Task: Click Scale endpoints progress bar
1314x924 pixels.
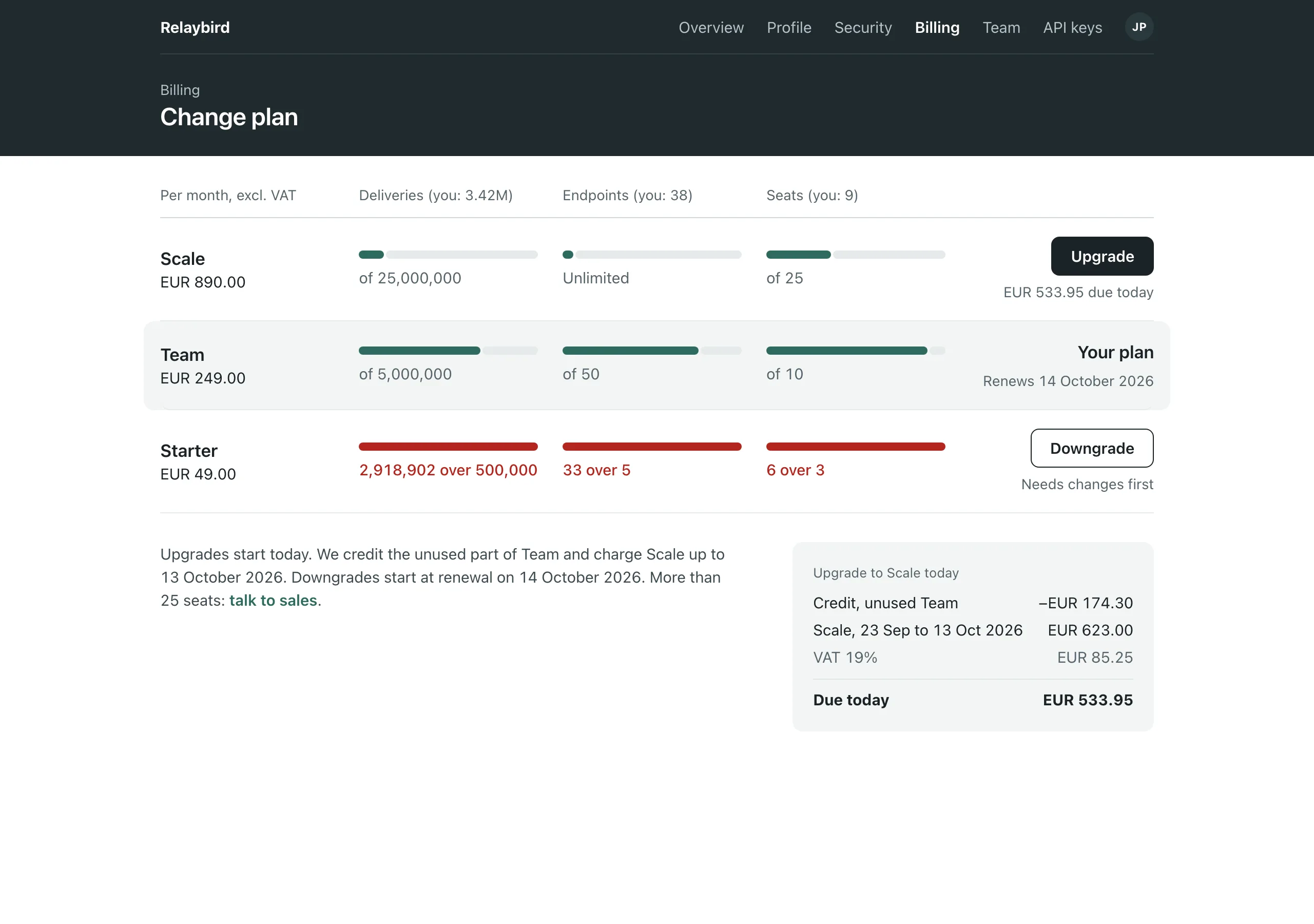Action: [x=652, y=255]
